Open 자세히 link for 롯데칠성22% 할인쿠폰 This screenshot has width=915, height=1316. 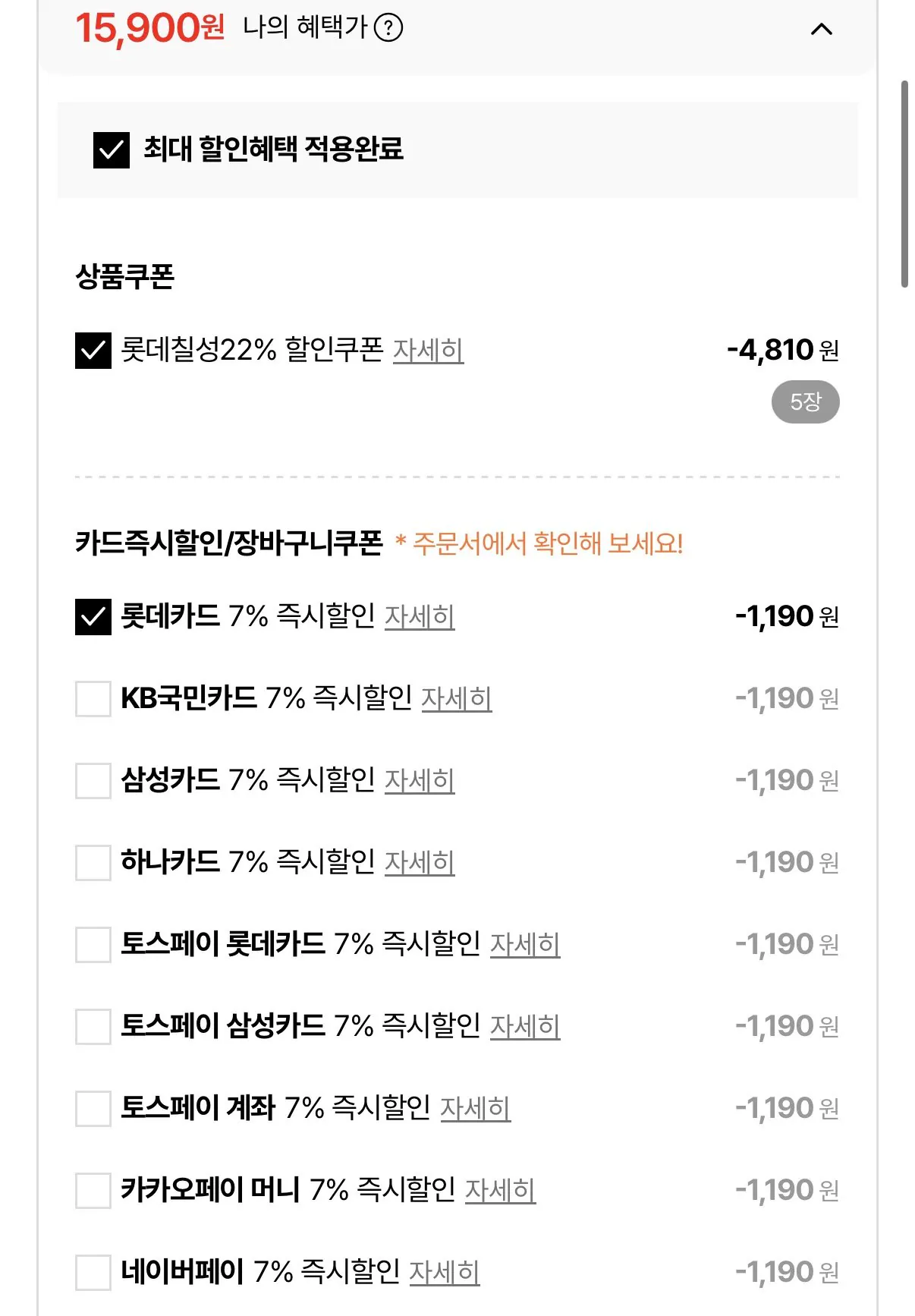[428, 351]
